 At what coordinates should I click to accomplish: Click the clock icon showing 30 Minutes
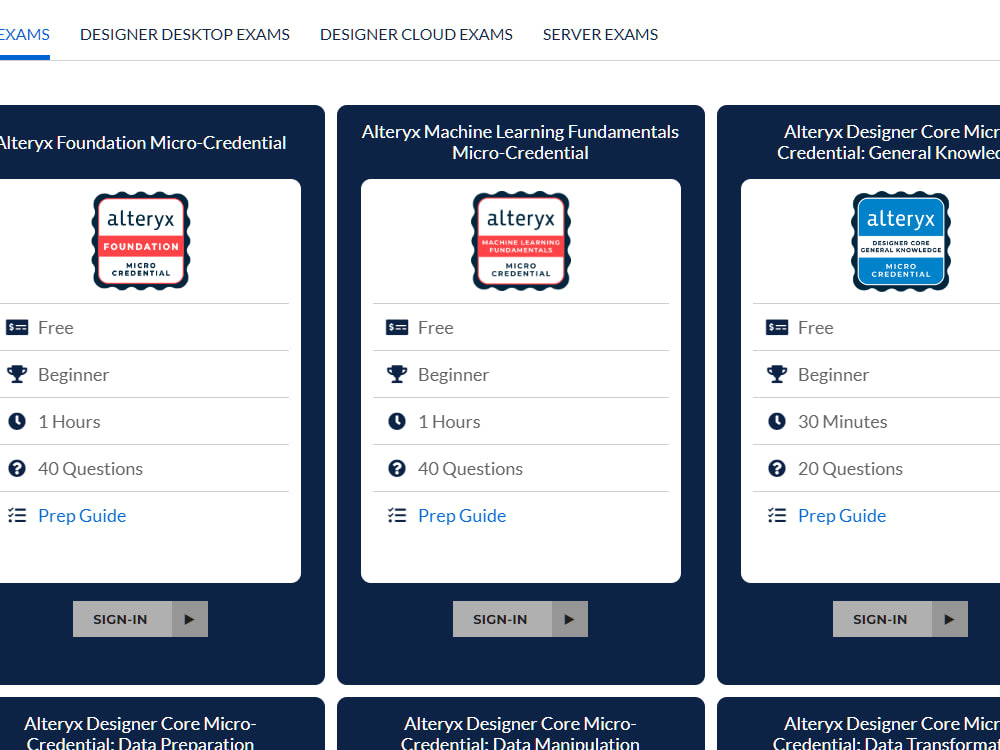[776, 421]
